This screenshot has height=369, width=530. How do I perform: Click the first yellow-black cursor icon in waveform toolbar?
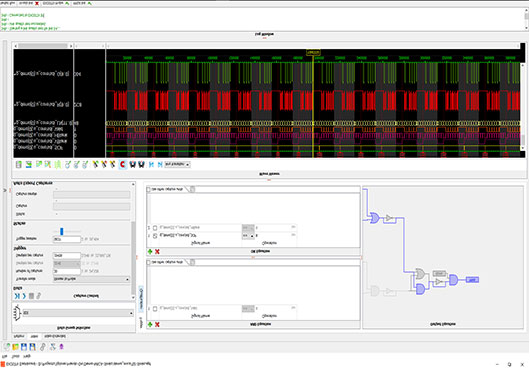95,165
